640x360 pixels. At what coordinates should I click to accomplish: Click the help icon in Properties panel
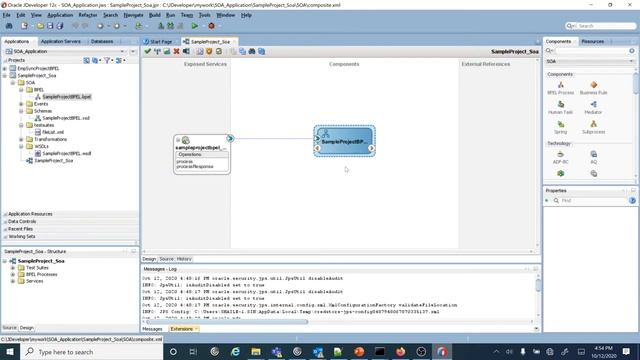[632, 200]
